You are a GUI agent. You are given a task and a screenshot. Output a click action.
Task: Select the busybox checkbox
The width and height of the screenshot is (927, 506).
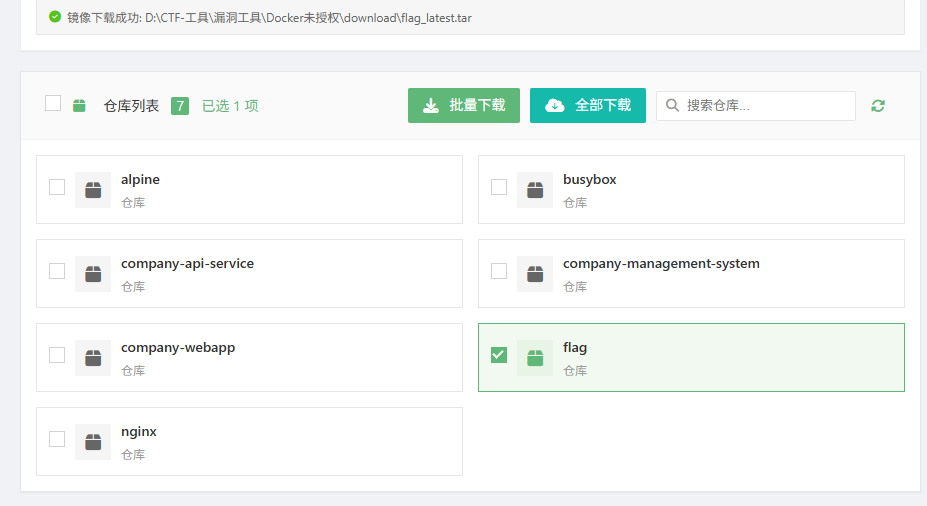(499, 187)
